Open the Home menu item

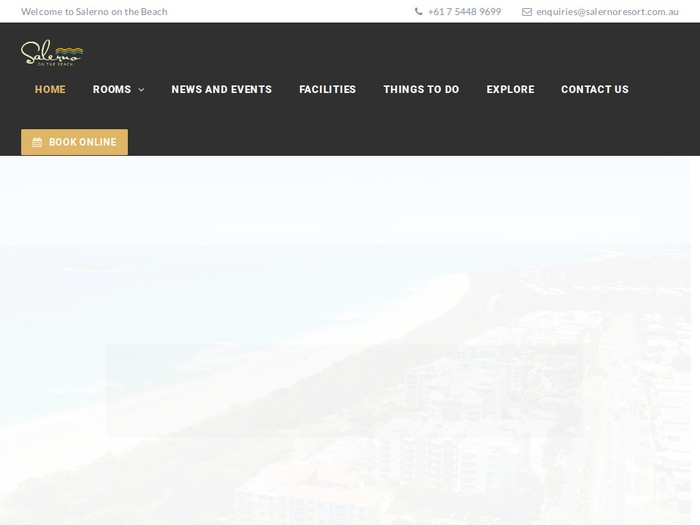click(50, 89)
